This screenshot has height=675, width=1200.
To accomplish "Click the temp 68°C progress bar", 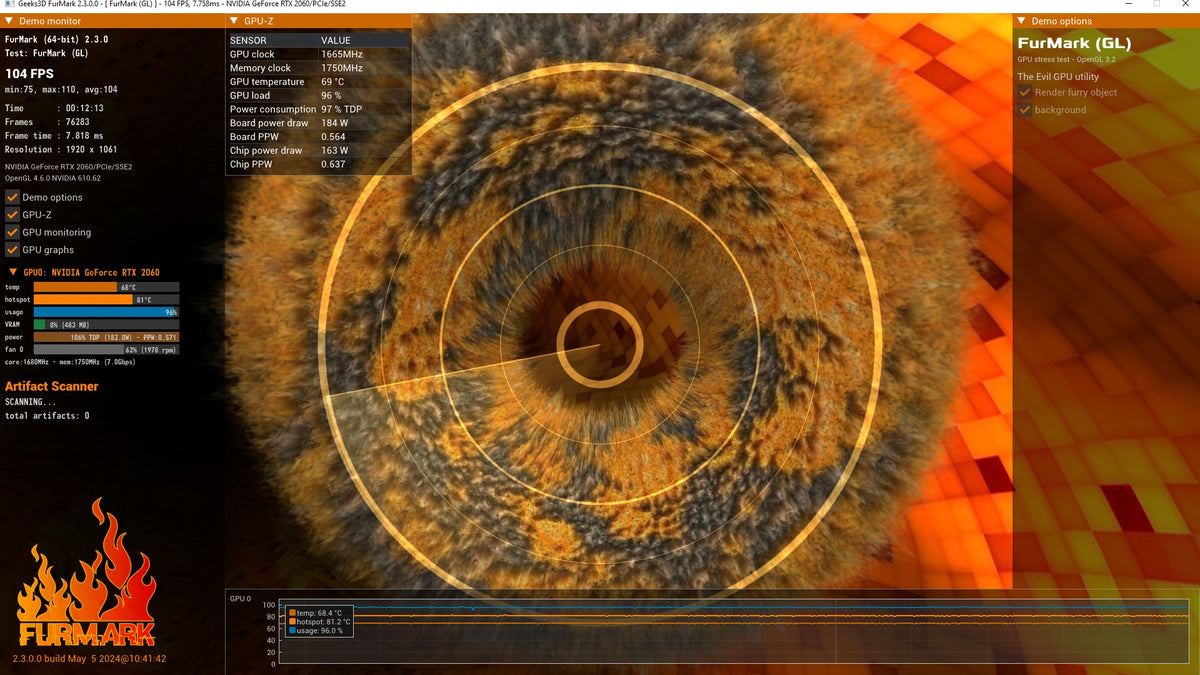I will pyautogui.click(x=106, y=287).
